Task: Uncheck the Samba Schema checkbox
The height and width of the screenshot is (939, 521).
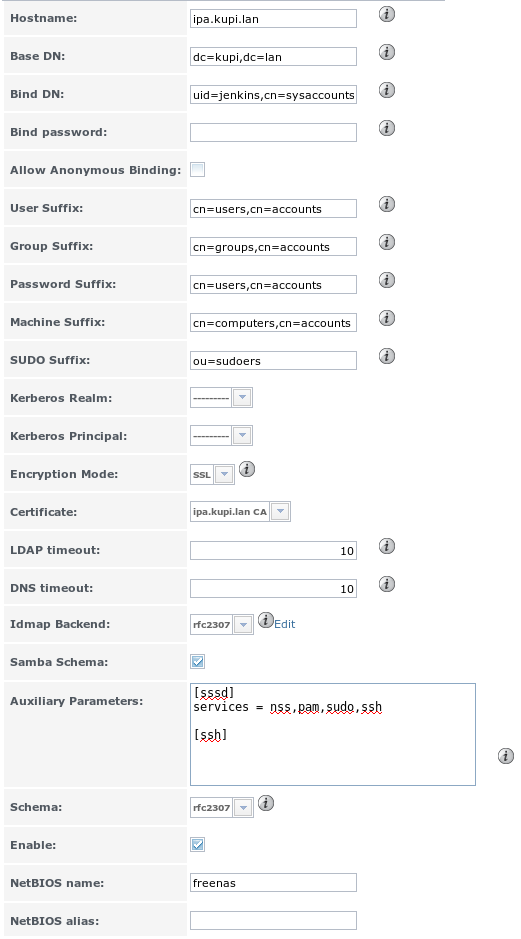Action: 198,662
